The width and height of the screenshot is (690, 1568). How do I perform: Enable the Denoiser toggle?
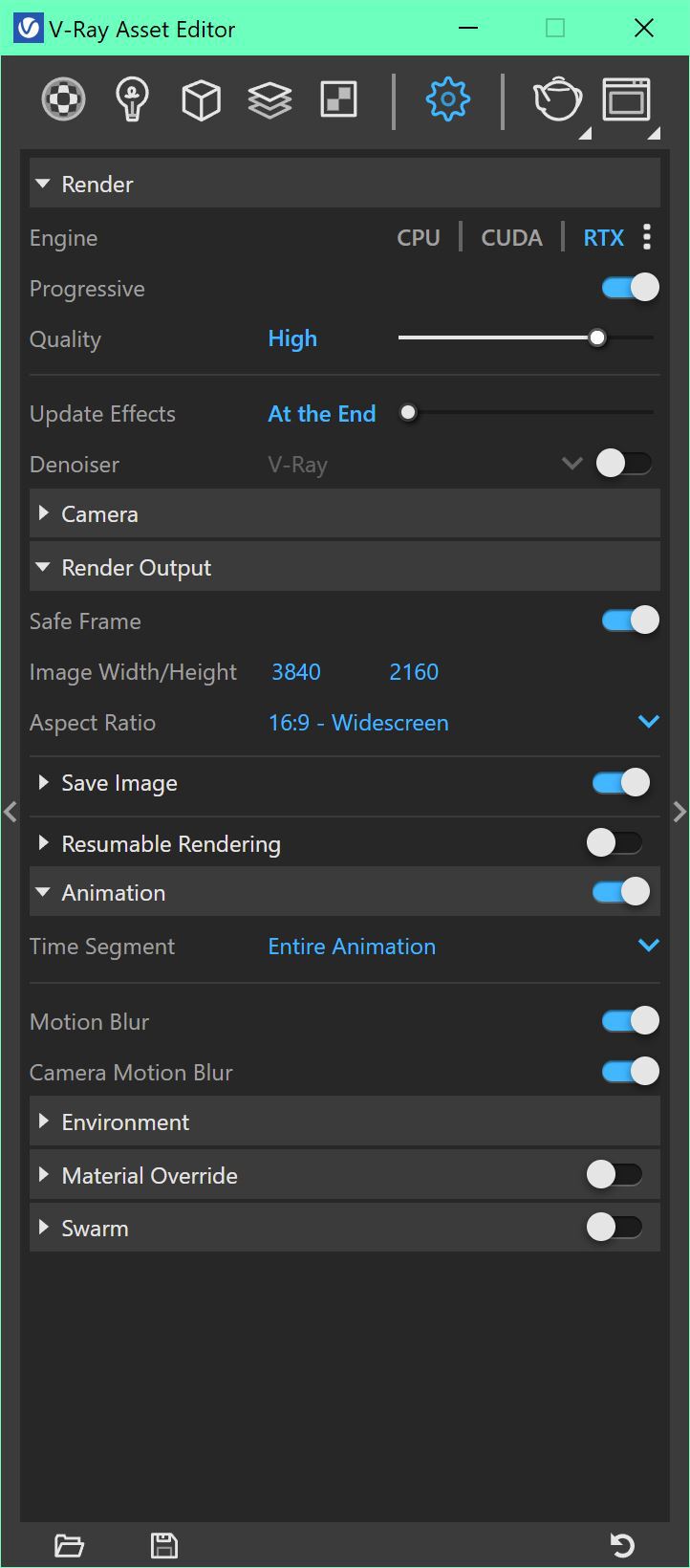coord(624,464)
